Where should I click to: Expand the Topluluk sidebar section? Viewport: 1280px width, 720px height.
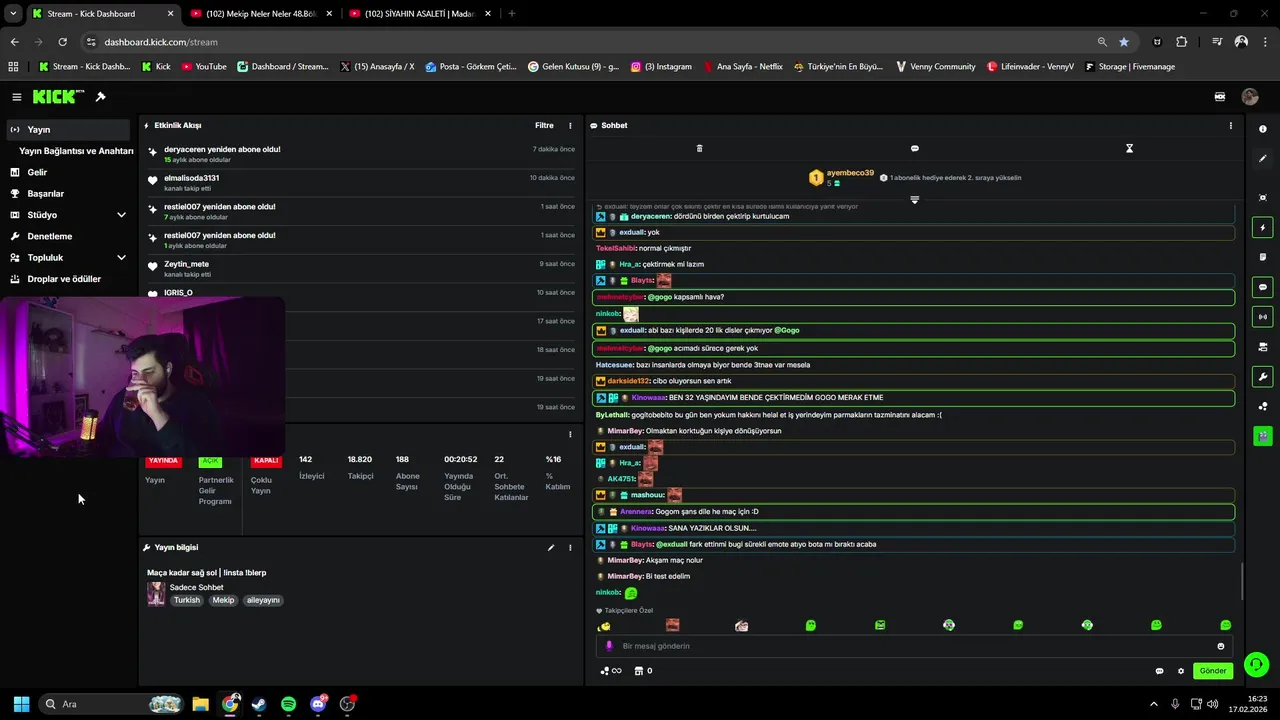coord(68,258)
